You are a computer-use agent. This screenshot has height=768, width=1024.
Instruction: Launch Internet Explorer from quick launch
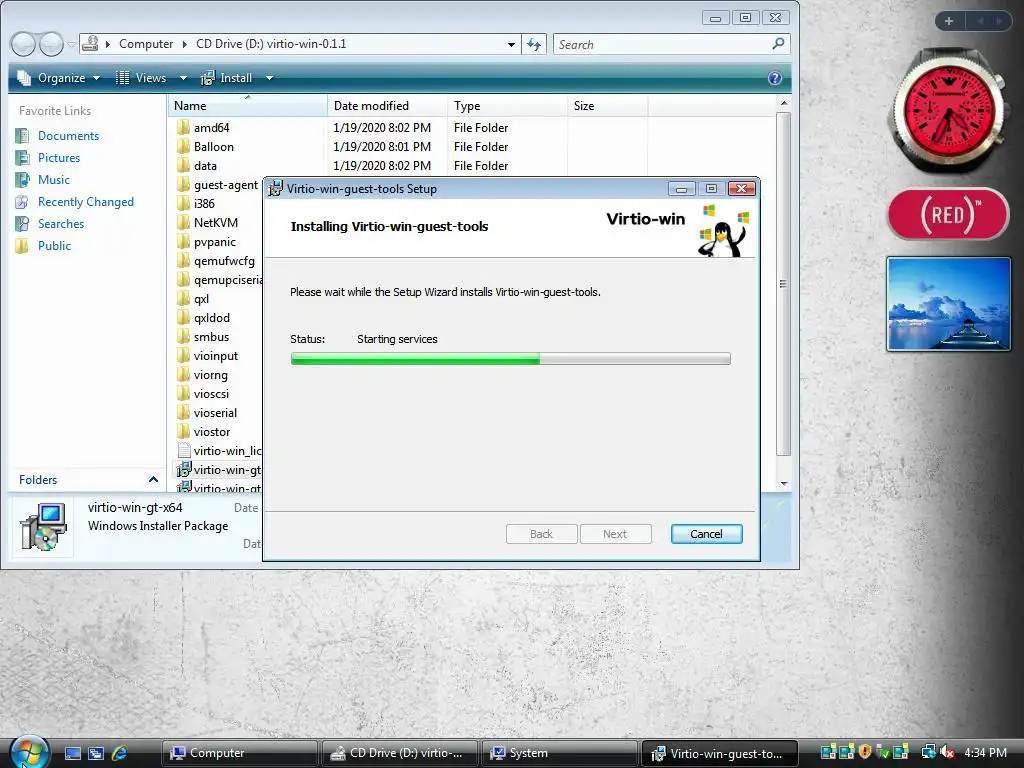(120, 753)
